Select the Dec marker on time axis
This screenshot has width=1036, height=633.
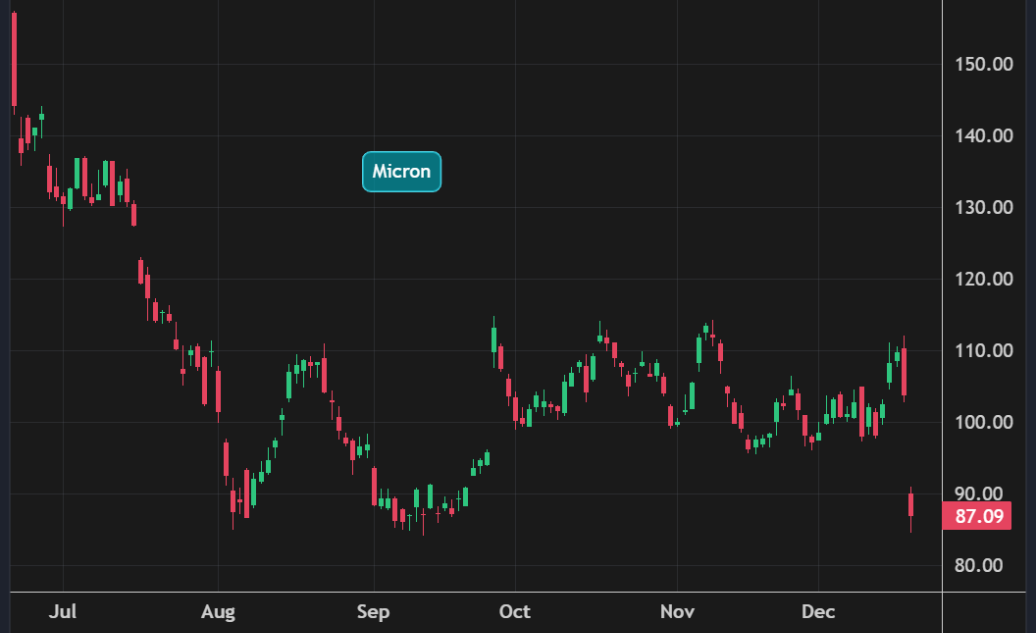[818, 611]
